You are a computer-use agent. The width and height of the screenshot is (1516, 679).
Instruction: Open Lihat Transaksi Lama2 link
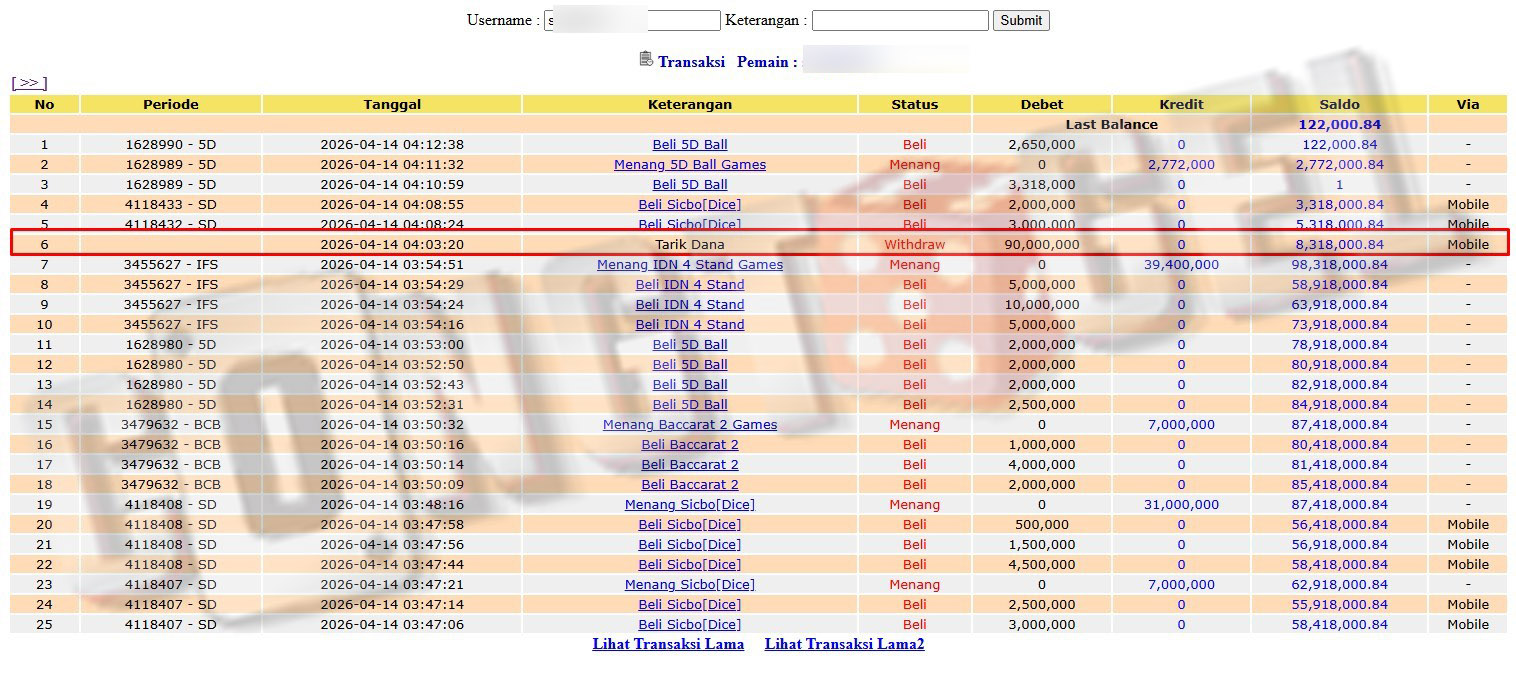tap(844, 644)
